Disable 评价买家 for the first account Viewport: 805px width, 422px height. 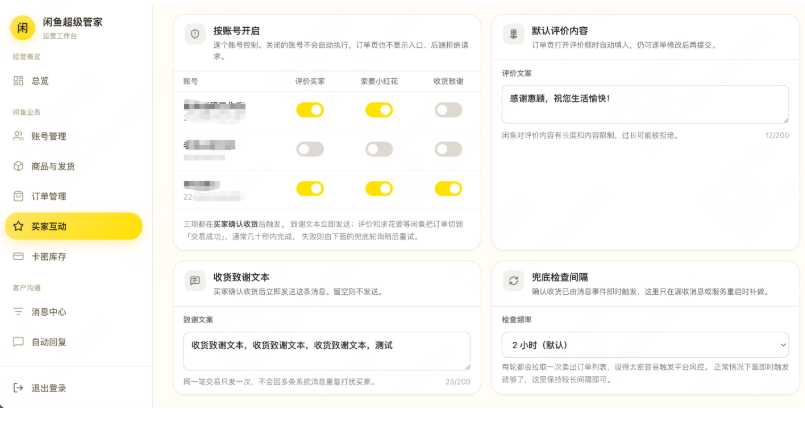[310, 110]
